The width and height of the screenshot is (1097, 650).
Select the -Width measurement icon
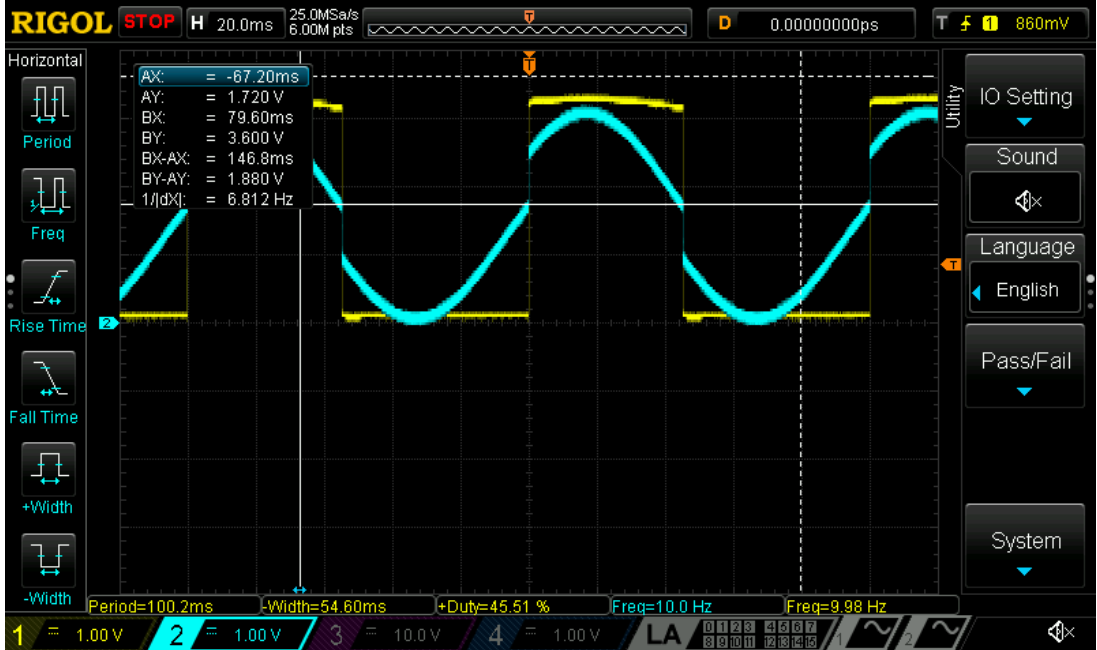48,560
